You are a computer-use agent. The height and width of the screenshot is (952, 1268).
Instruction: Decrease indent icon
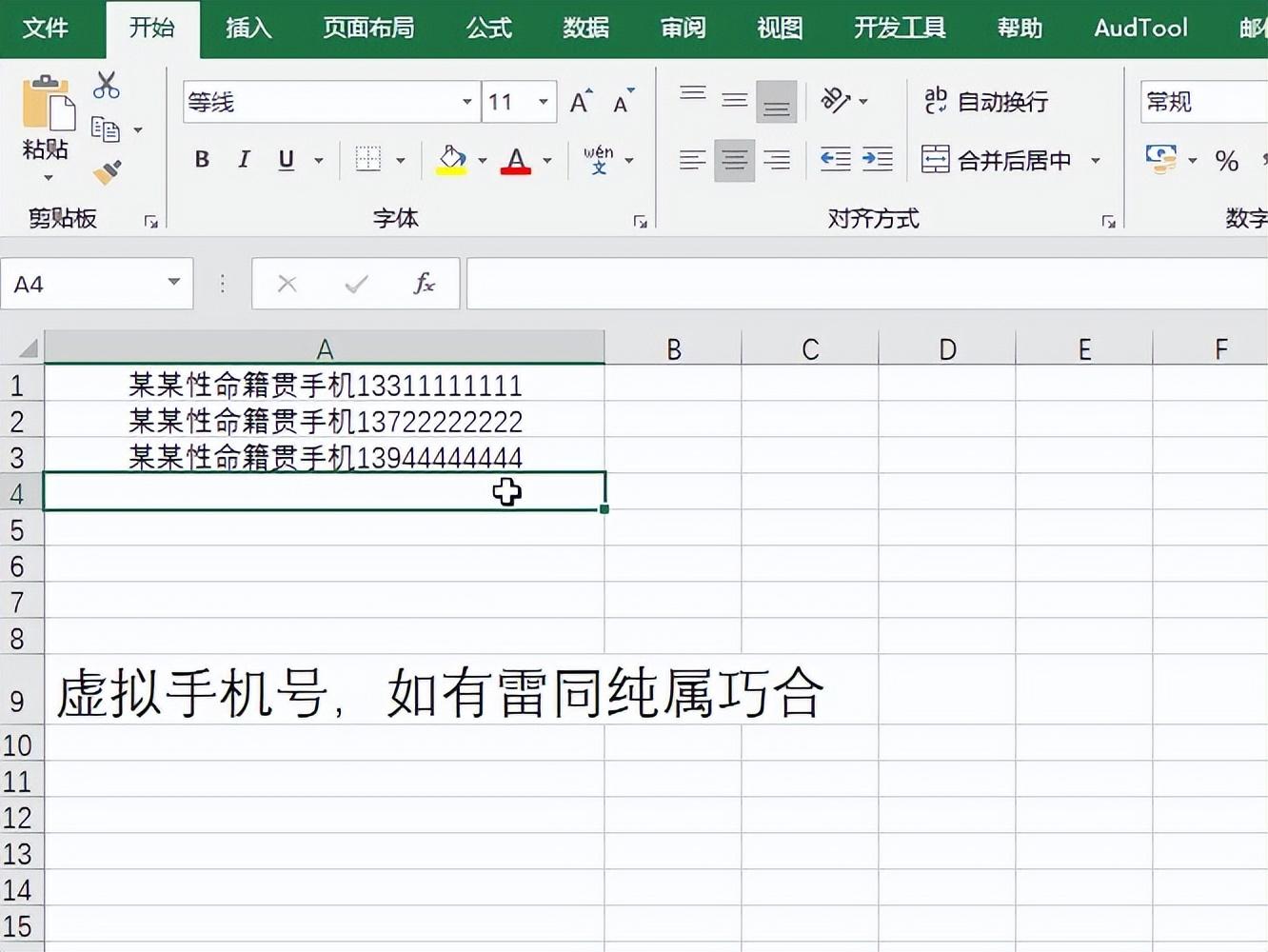[835, 160]
